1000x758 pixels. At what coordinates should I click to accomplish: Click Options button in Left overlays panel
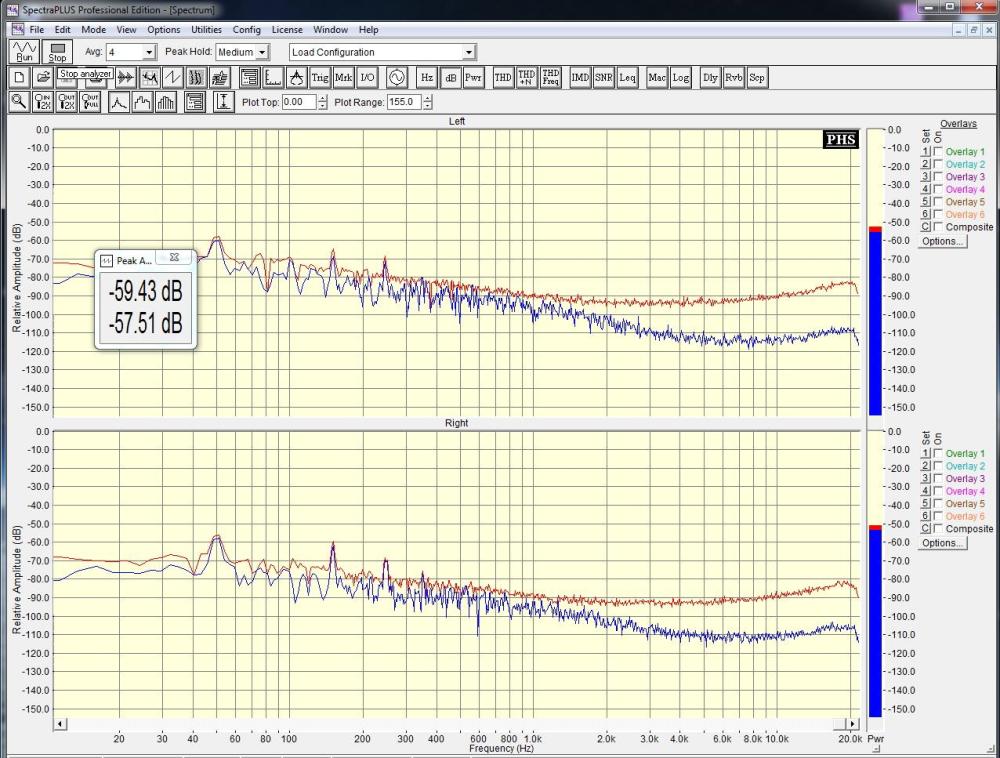pyautogui.click(x=942, y=241)
